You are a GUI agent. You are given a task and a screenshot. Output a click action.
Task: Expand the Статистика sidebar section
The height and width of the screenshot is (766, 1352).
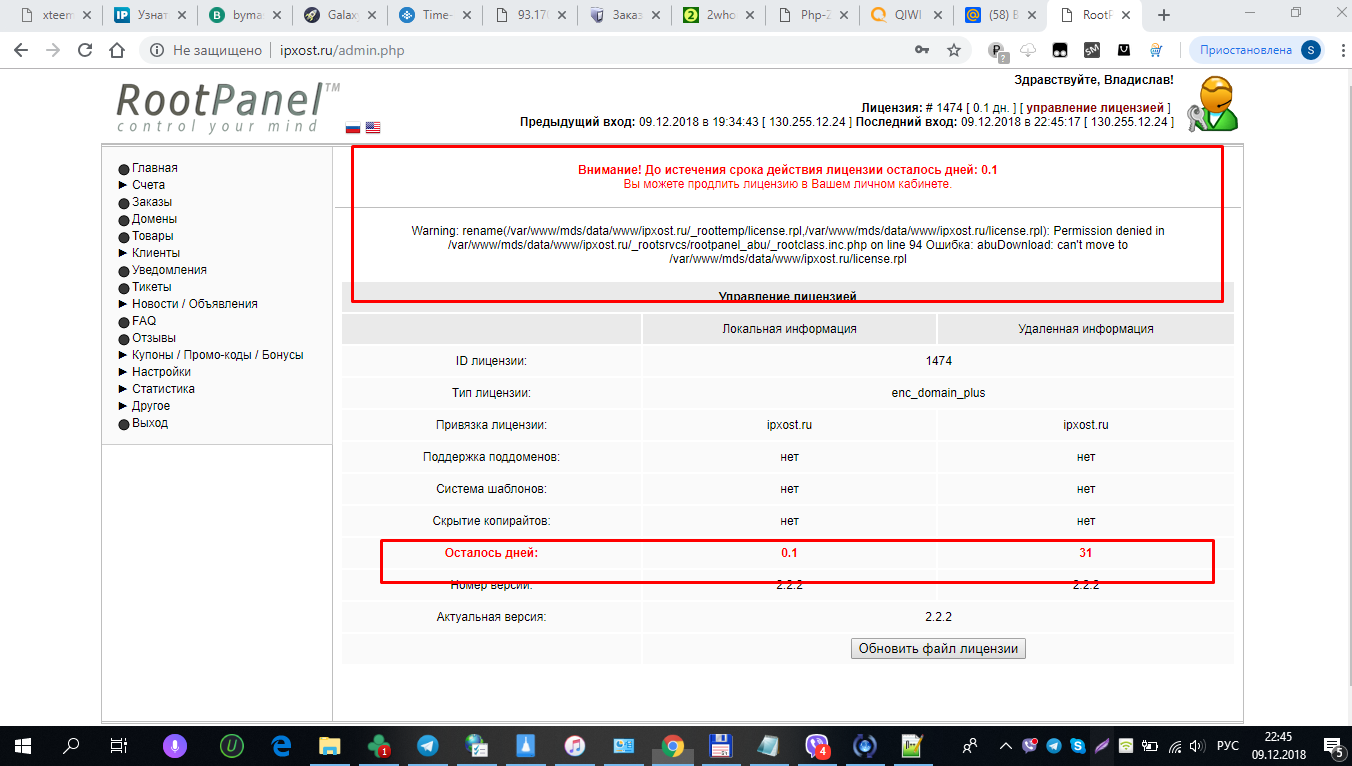pyautogui.click(x=162, y=389)
